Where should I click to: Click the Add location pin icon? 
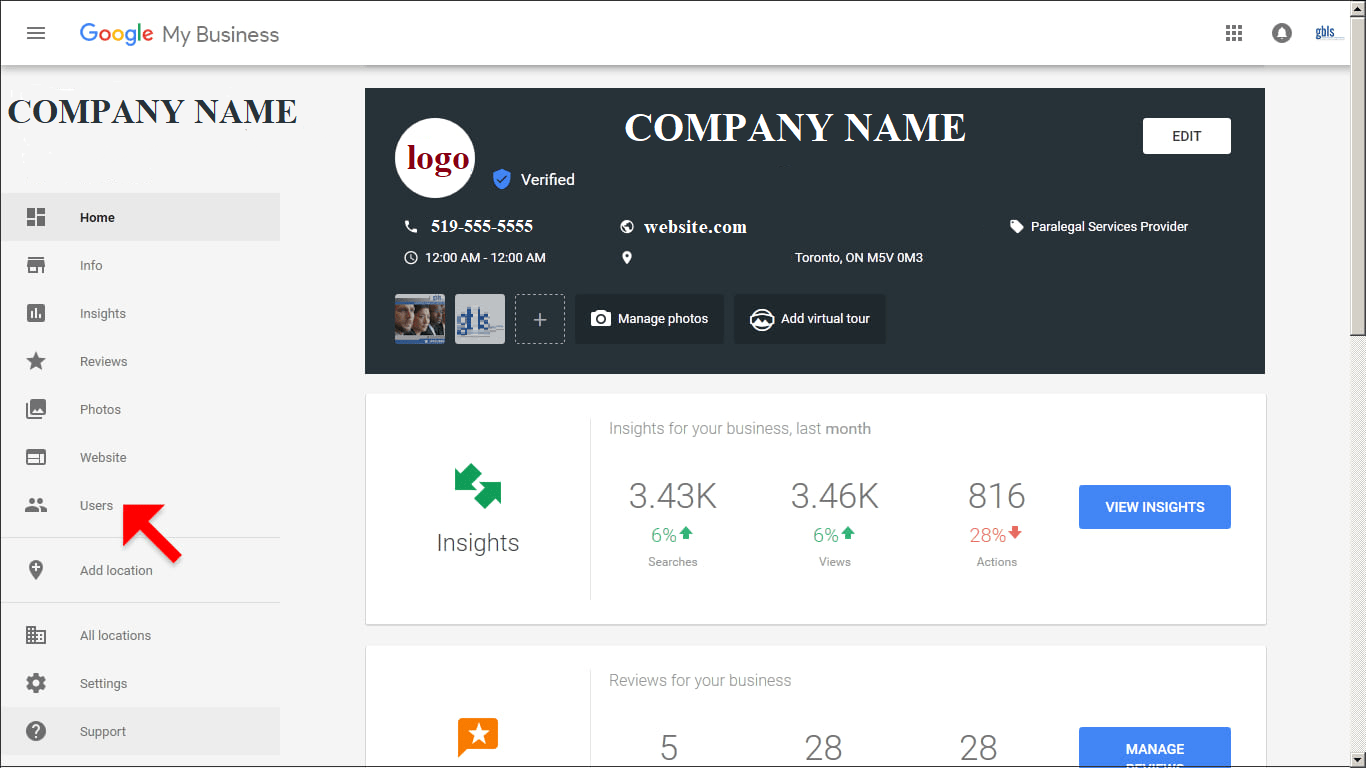point(36,570)
